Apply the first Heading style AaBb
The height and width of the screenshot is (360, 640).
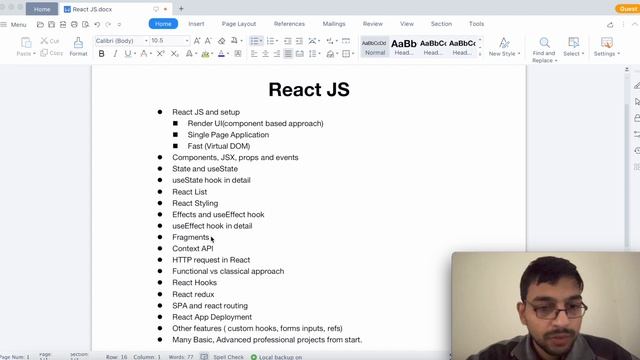coord(404,47)
